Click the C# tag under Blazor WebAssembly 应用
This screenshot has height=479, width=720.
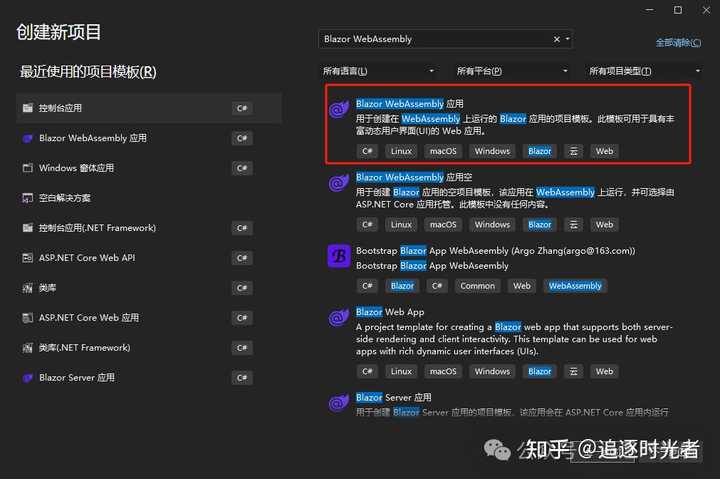[367, 151]
